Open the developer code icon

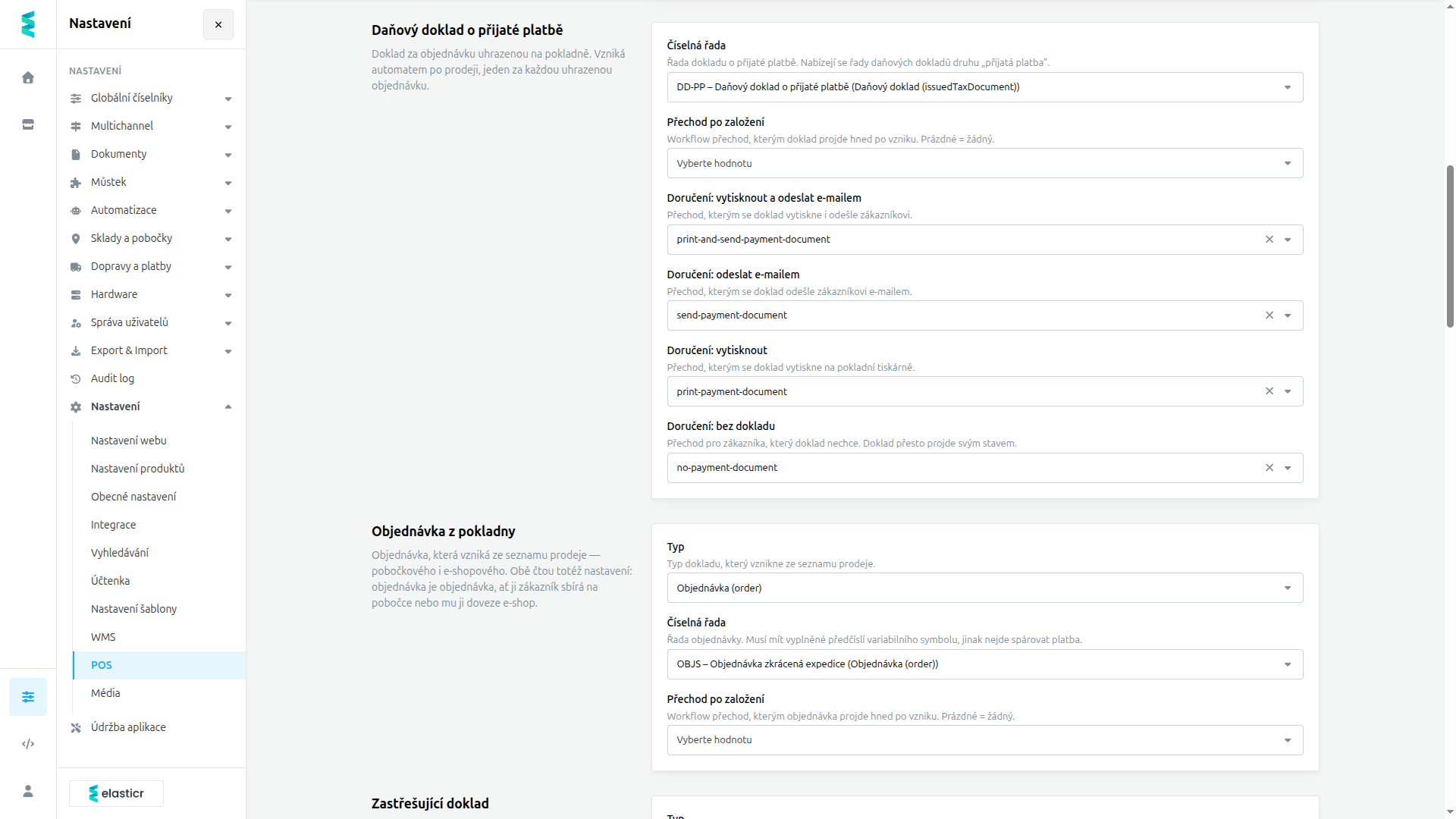[28, 744]
